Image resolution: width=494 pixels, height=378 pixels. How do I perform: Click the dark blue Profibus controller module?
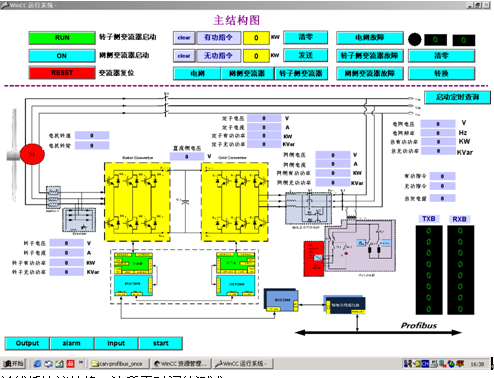pyautogui.click(x=345, y=305)
